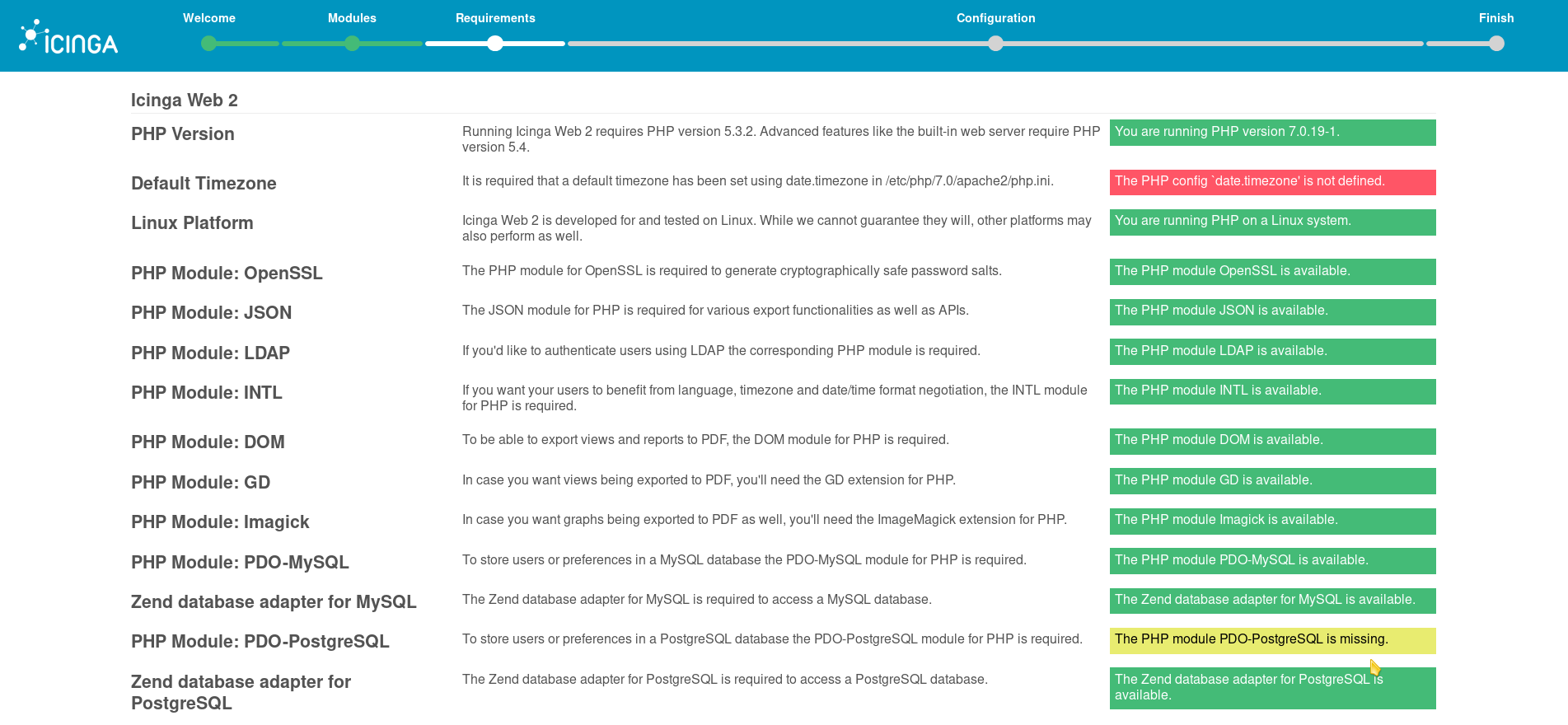Screen dimensions: 1568x725
Task: Select the Configuration step circle
Action: click(x=995, y=44)
